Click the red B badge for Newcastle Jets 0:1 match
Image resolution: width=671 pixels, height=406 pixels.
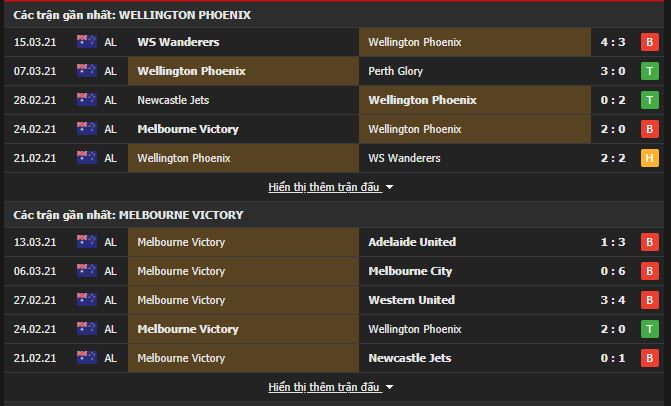tap(650, 358)
